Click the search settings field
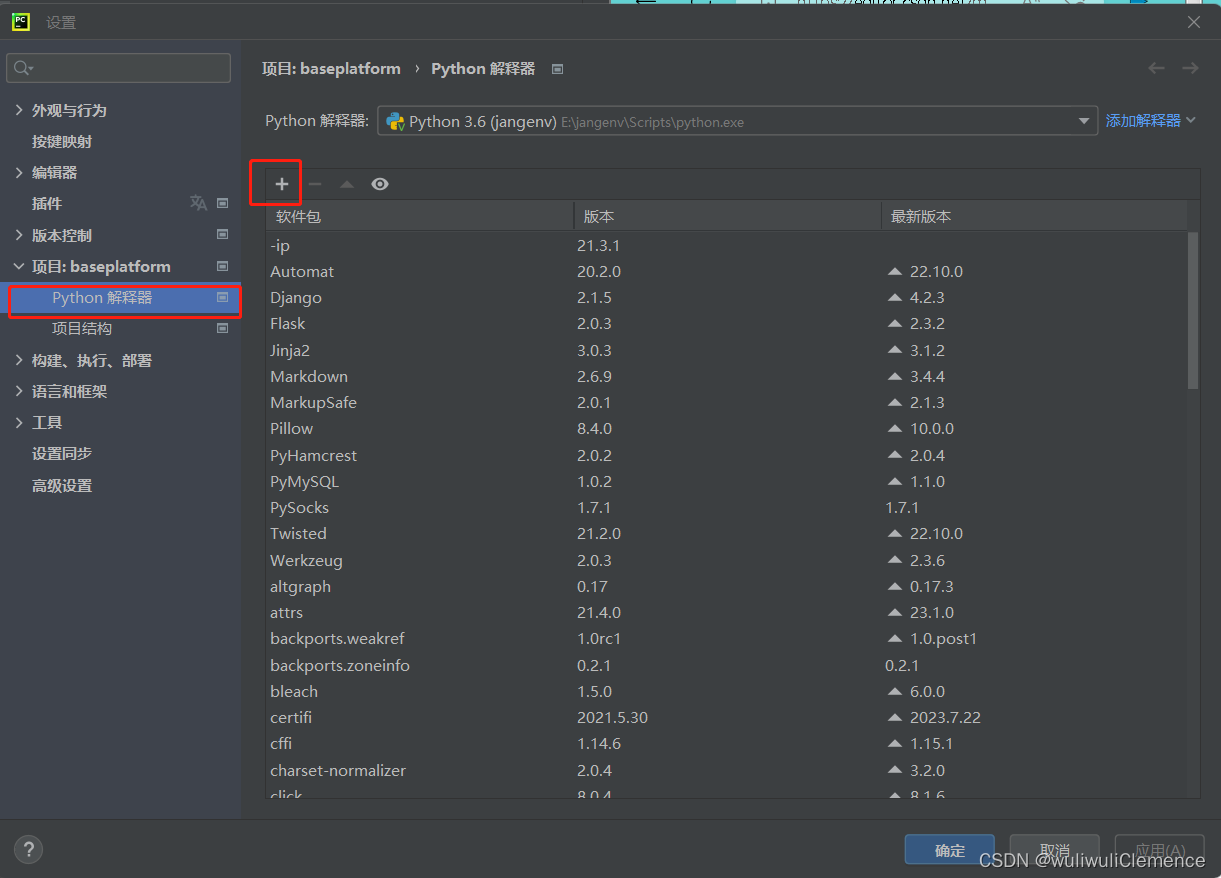This screenshot has height=878, width=1221. click(x=119, y=68)
